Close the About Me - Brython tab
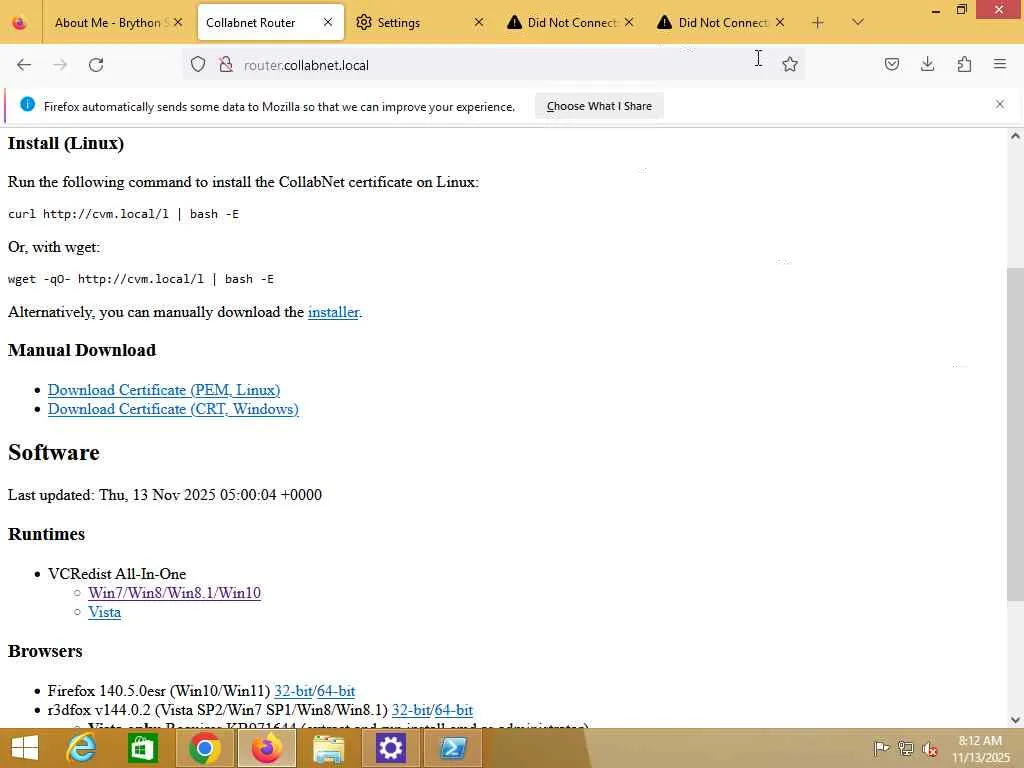Viewport: 1024px width, 768px height. click(178, 22)
